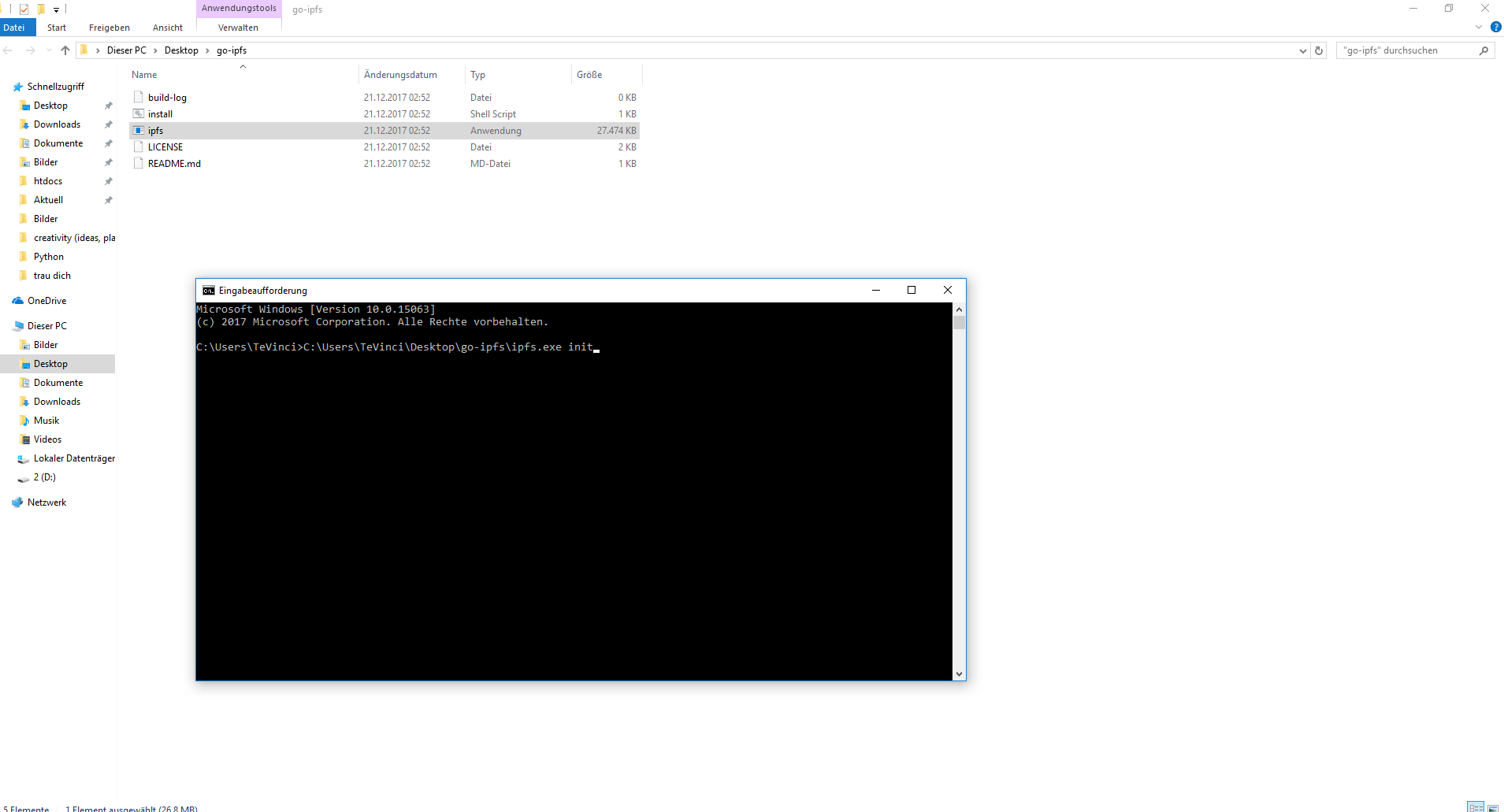Switch to large thumbnails view in status bar

[x=1493, y=807]
